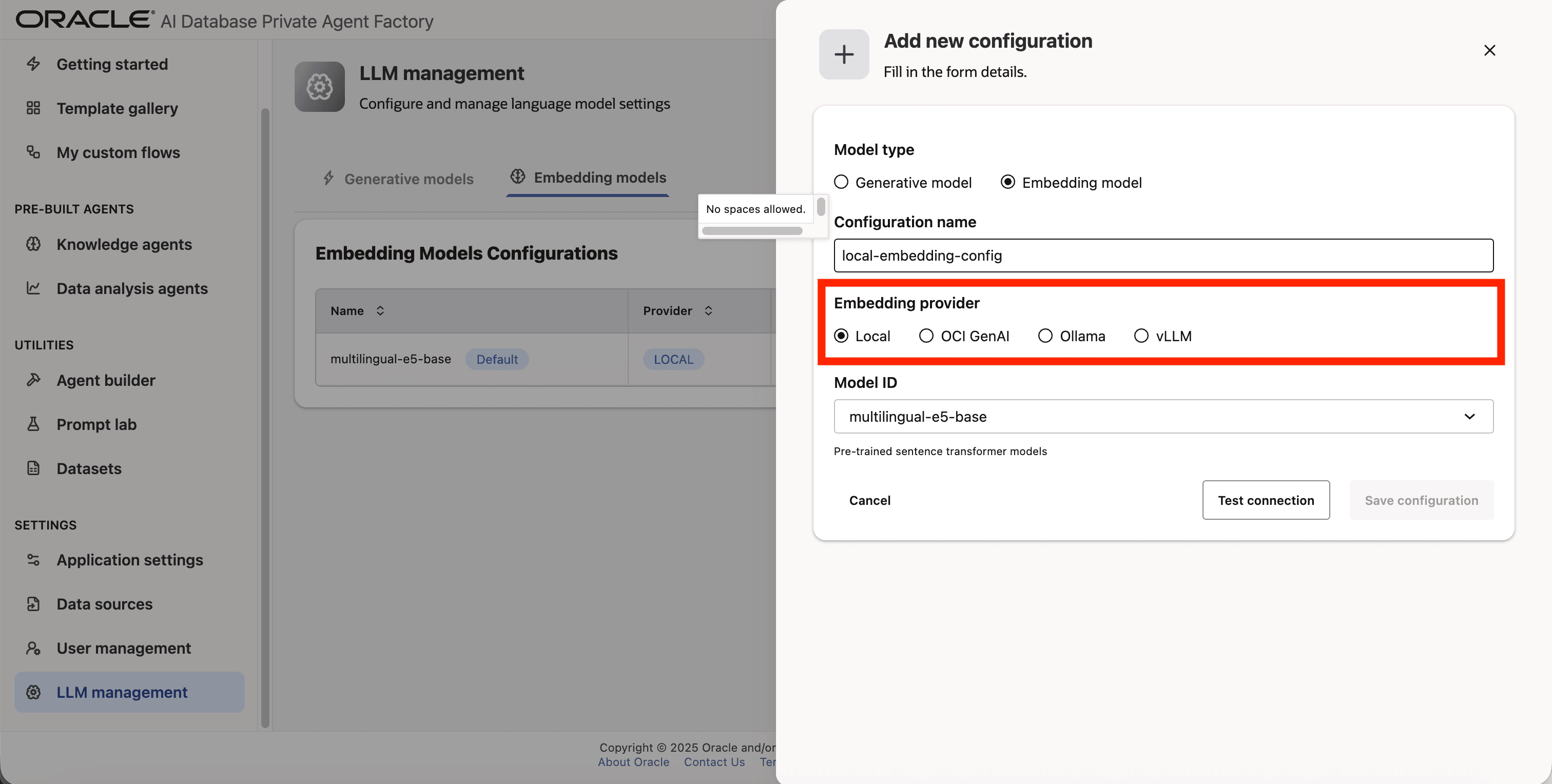The height and width of the screenshot is (784, 1552).
Task: Sort table by Provider column arrows
Action: pyautogui.click(x=709, y=311)
